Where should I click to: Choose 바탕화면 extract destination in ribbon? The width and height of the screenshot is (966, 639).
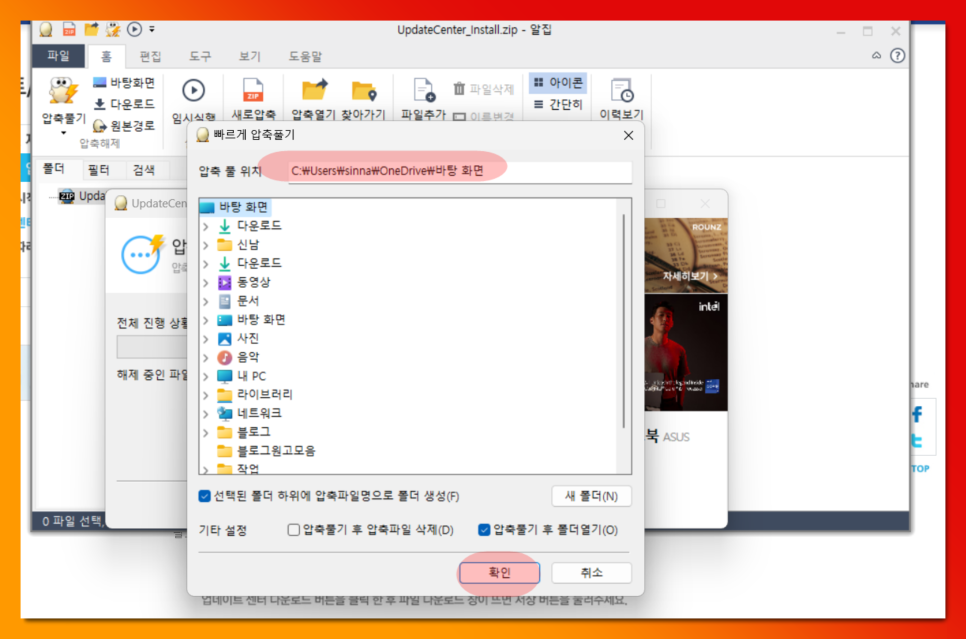[x=124, y=83]
